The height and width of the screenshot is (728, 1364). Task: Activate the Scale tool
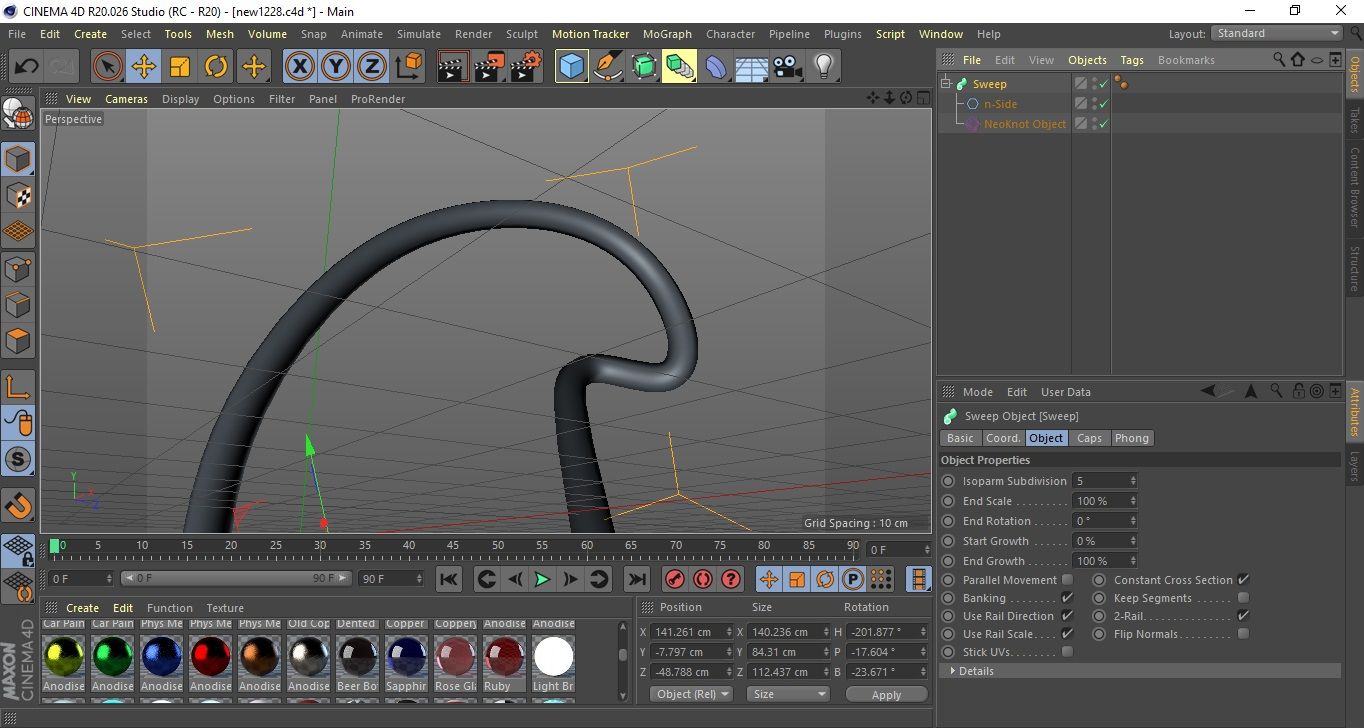[x=180, y=67]
